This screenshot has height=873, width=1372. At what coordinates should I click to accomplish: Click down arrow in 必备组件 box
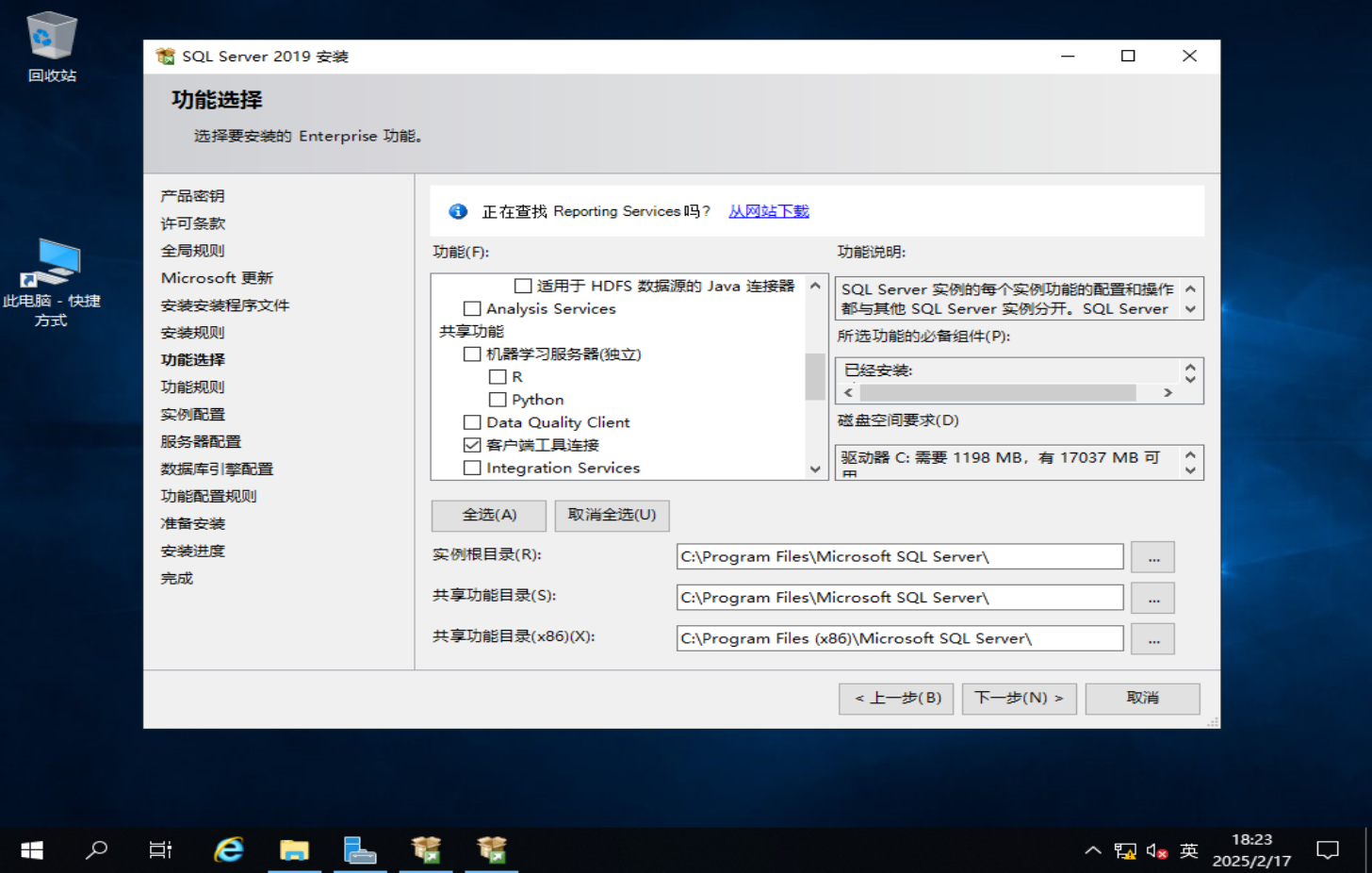[x=1190, y=379]
